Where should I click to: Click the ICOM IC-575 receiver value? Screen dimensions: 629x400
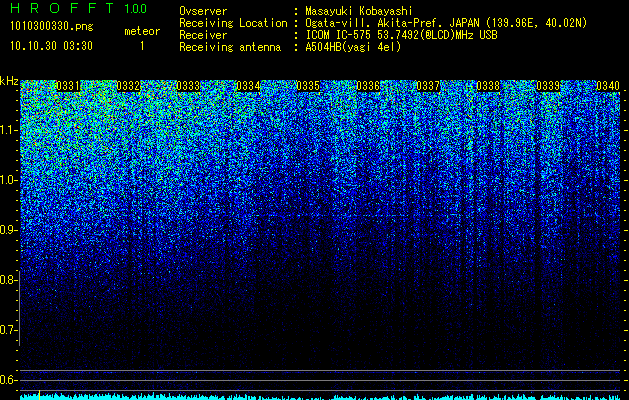pos(401,35)
